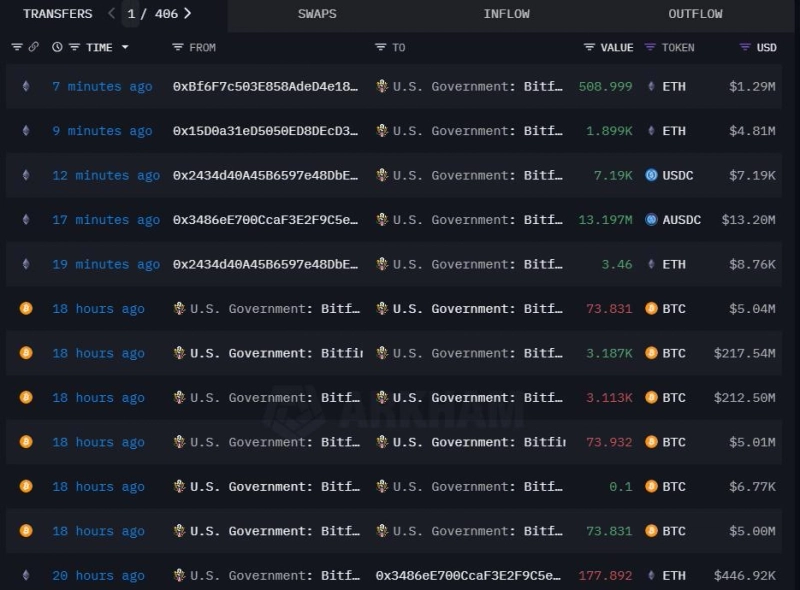Open the OUTFLOW tab
This screenshot has width=800, height=590.
tap(695, 14)
